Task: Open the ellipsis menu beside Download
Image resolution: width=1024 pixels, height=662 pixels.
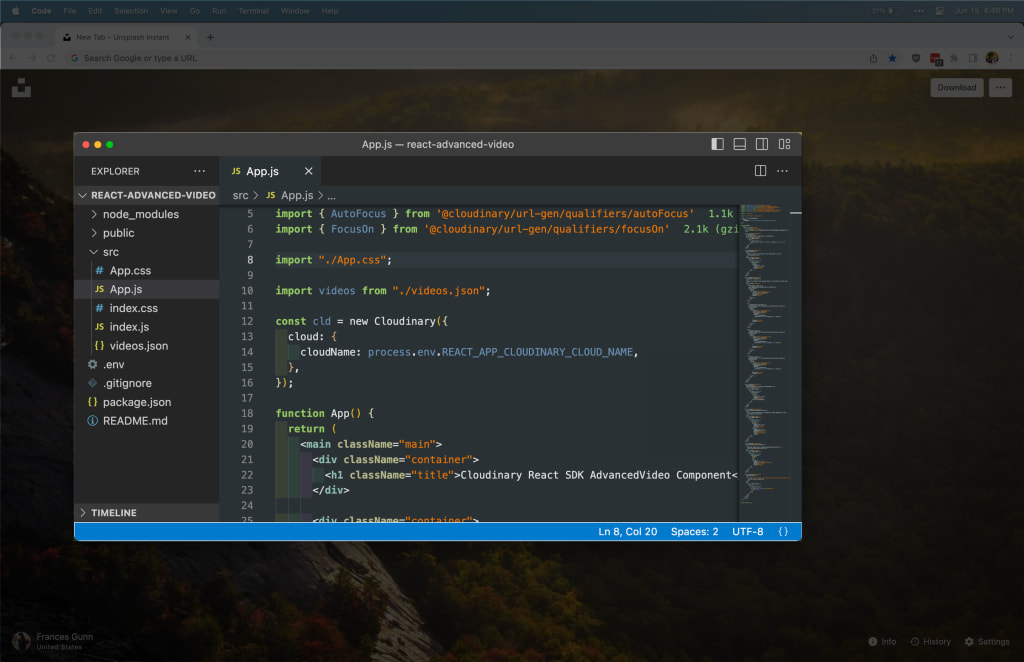Action: 1000,87
